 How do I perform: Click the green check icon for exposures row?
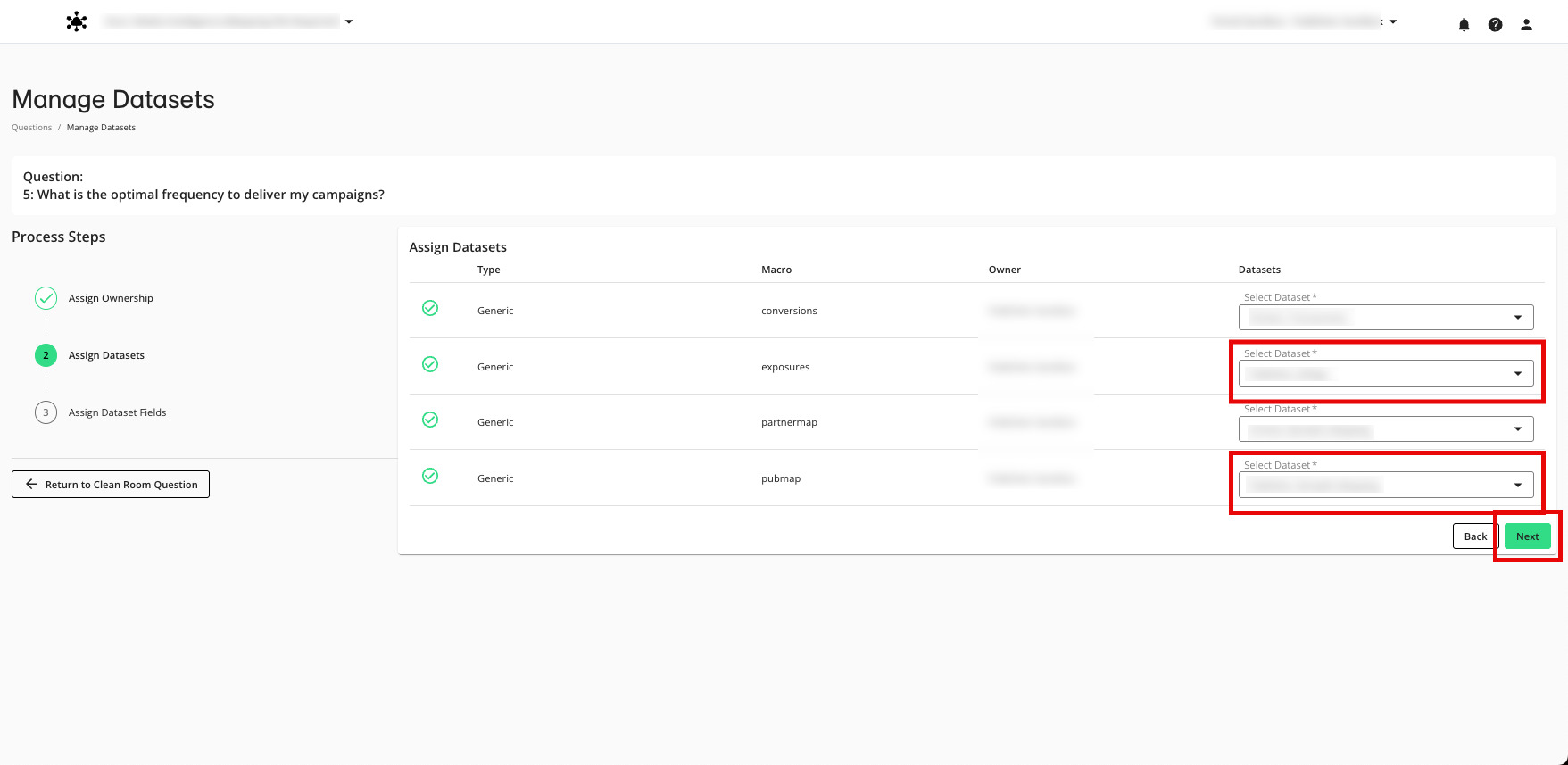point(430,364)
